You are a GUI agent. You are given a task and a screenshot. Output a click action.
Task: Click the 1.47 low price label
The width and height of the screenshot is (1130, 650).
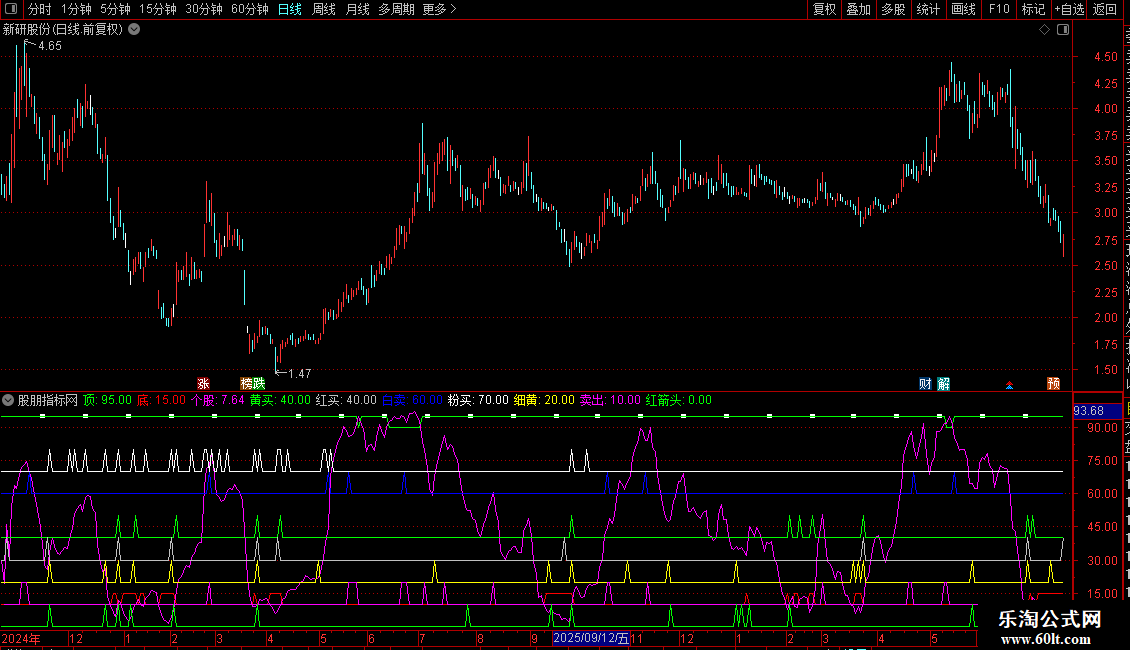(x=299, y=374)
